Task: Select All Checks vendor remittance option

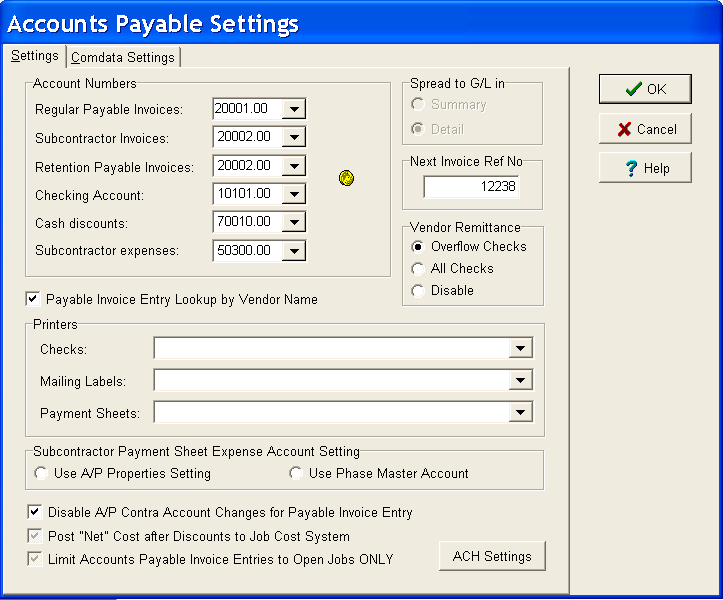Action: tap(418, 268)
